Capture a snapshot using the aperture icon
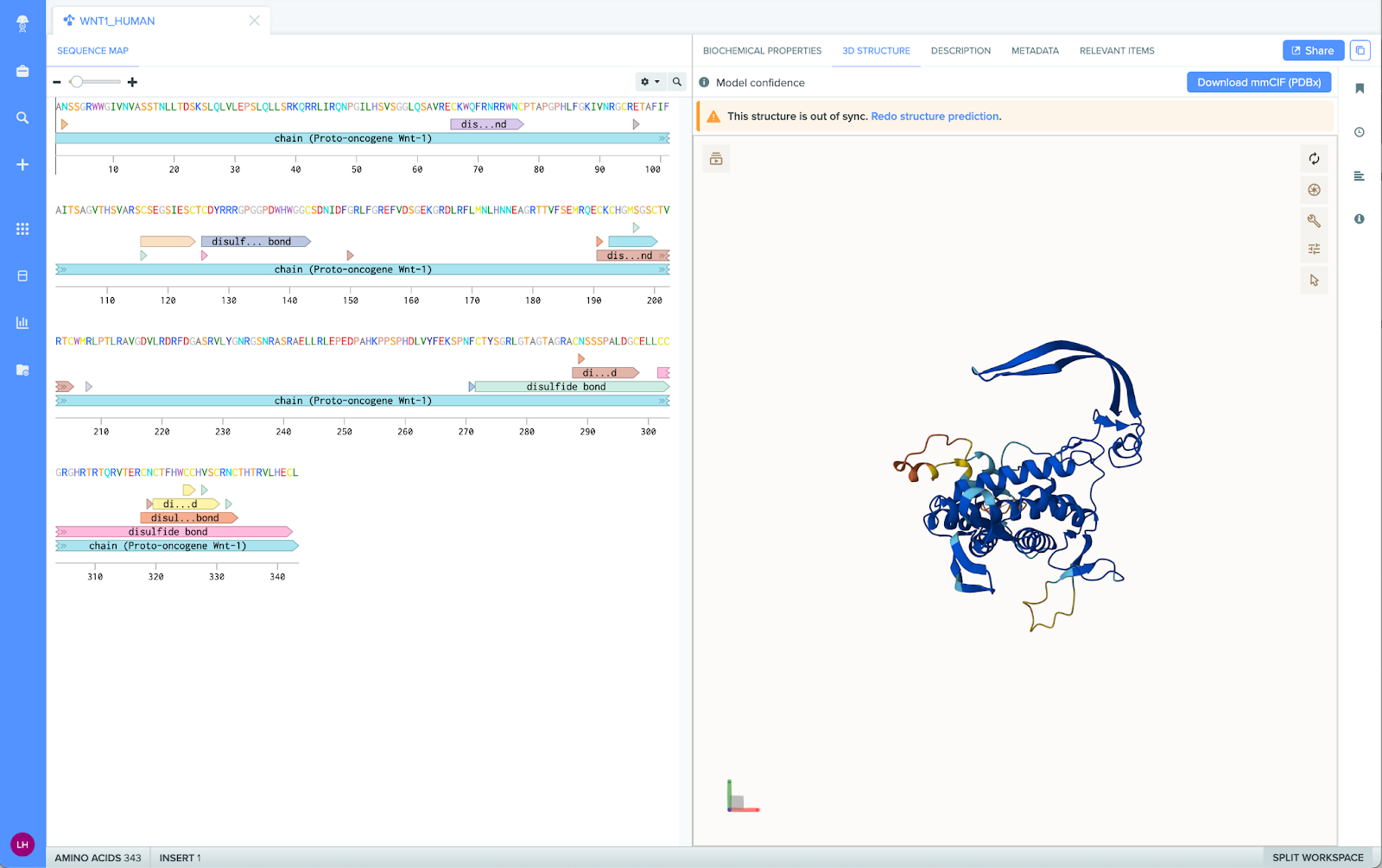This screenshot has width=1382, height=868. coord(1314,189)
